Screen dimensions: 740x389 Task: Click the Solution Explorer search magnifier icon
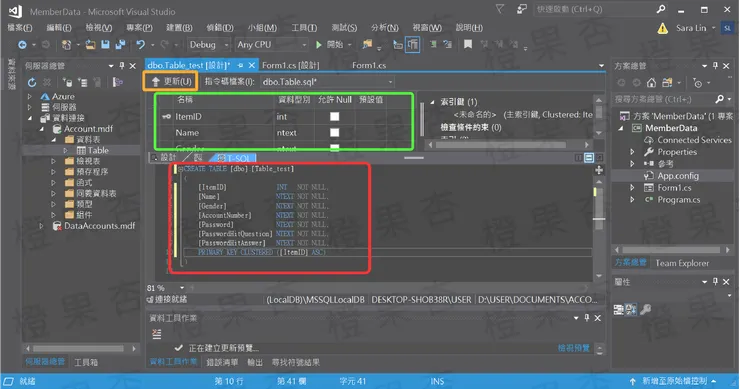point(719,99)
